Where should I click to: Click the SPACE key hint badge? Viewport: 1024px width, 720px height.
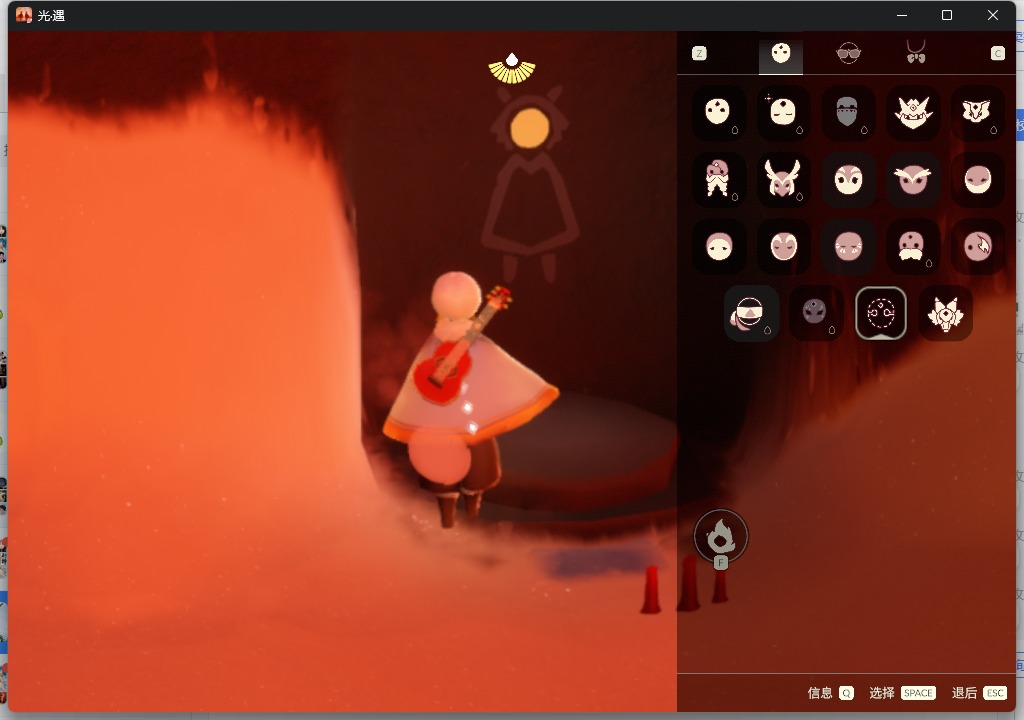click(918, 693)
